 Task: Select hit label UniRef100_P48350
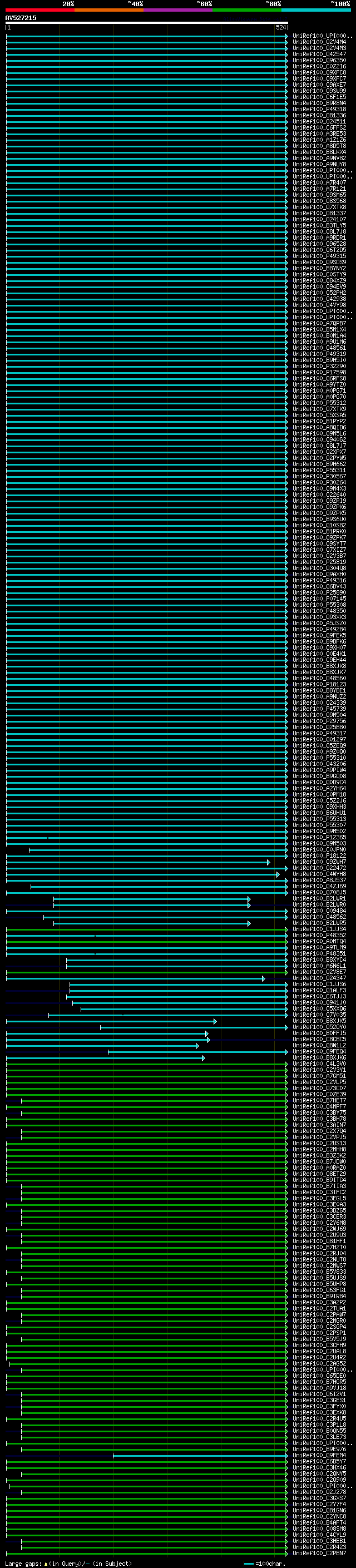click(x=319, y=611)
